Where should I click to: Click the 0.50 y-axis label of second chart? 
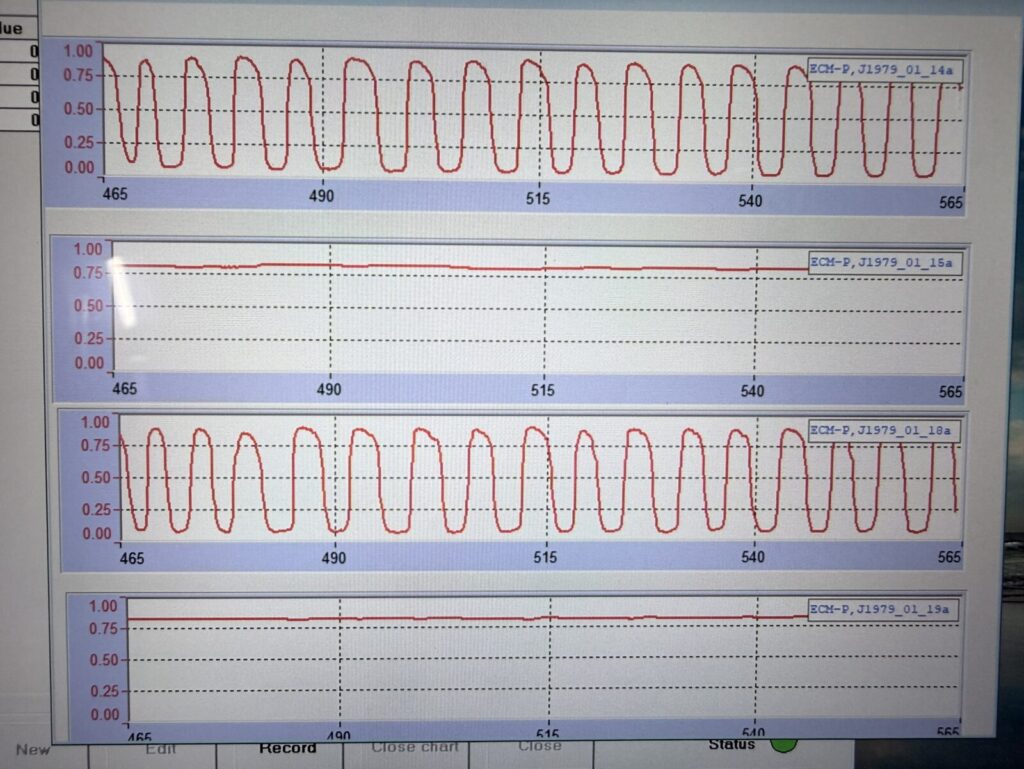click(x=89, y=306)
